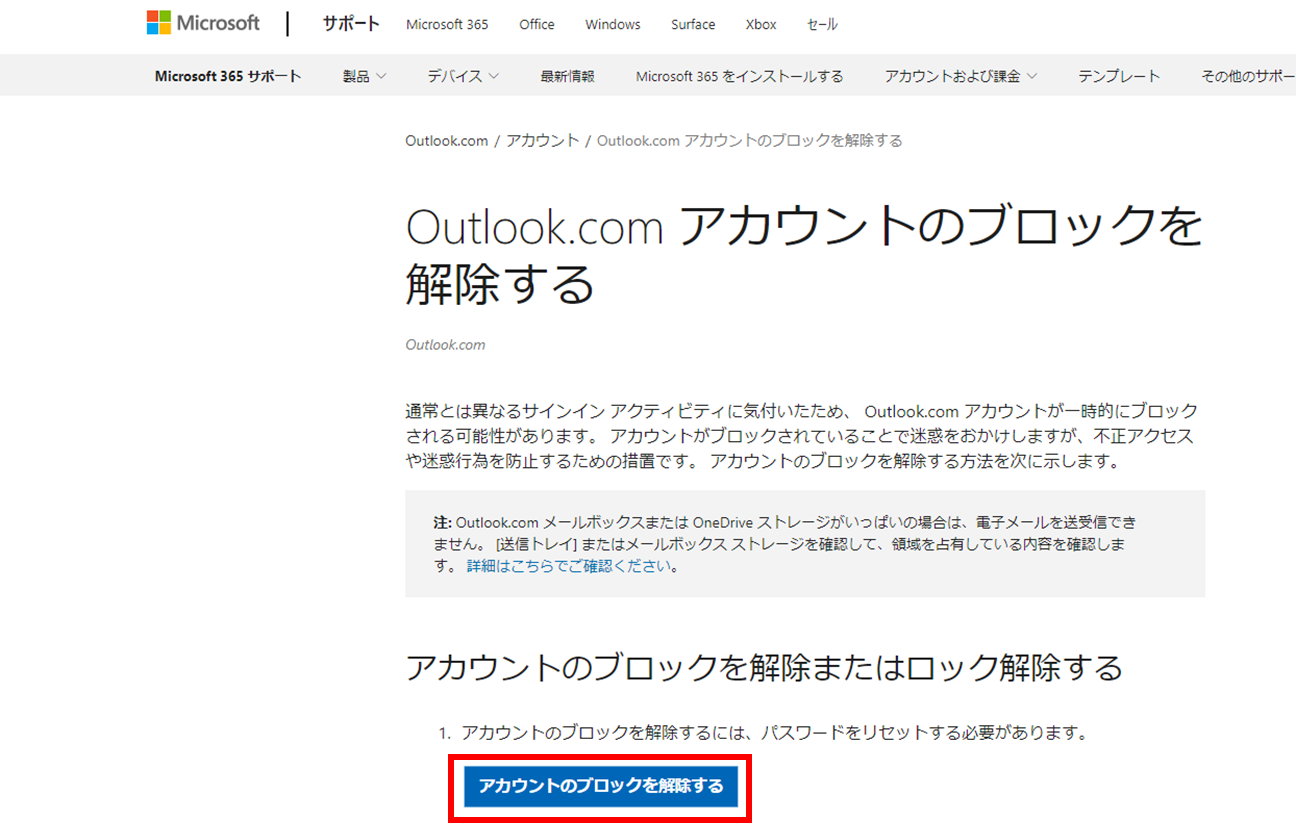Expand アカウントおよび課金 dropdown

click(961, 76)
